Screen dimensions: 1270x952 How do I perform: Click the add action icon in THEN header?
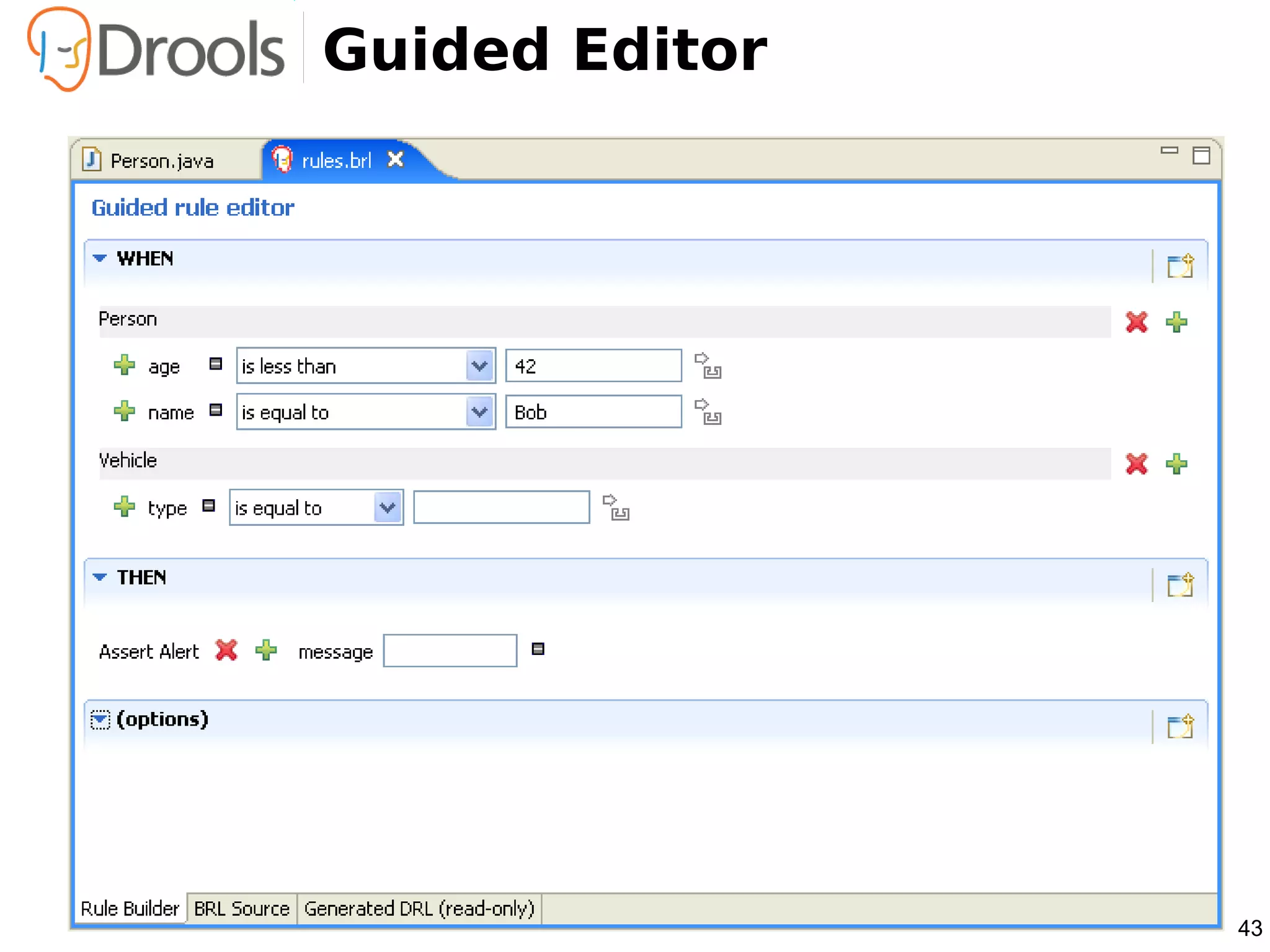1180,585
